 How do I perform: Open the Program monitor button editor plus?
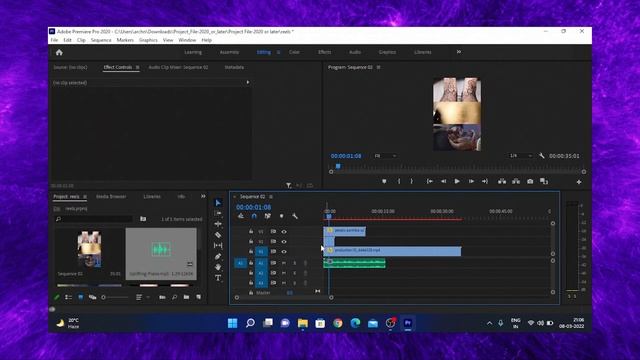tap(579, 182)
